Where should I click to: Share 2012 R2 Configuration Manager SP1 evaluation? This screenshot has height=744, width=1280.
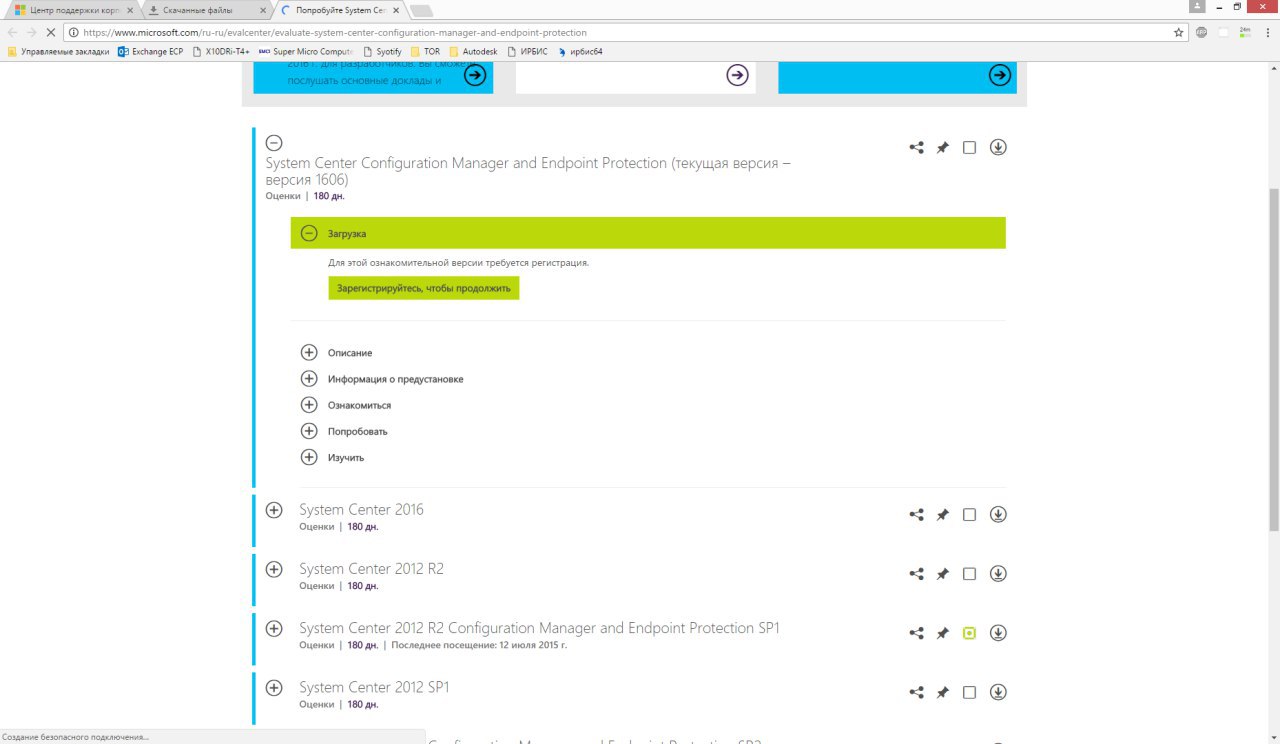pos(916,633)
